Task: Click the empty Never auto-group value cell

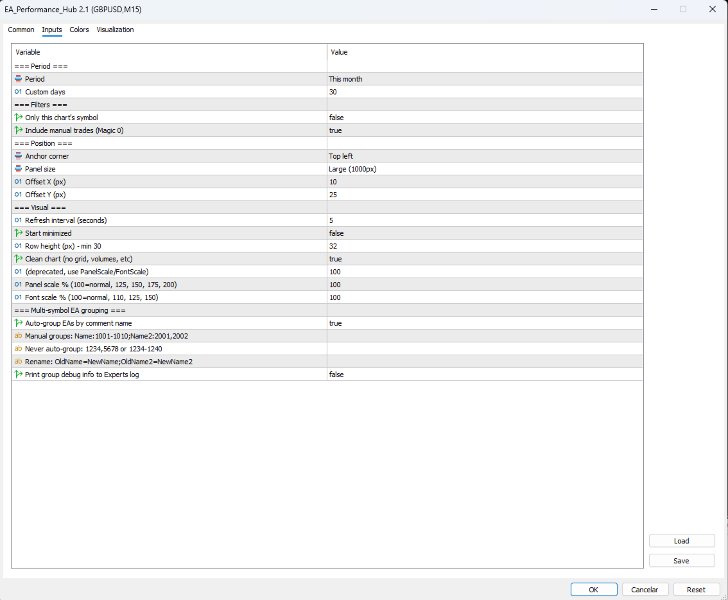Action: 485,349
